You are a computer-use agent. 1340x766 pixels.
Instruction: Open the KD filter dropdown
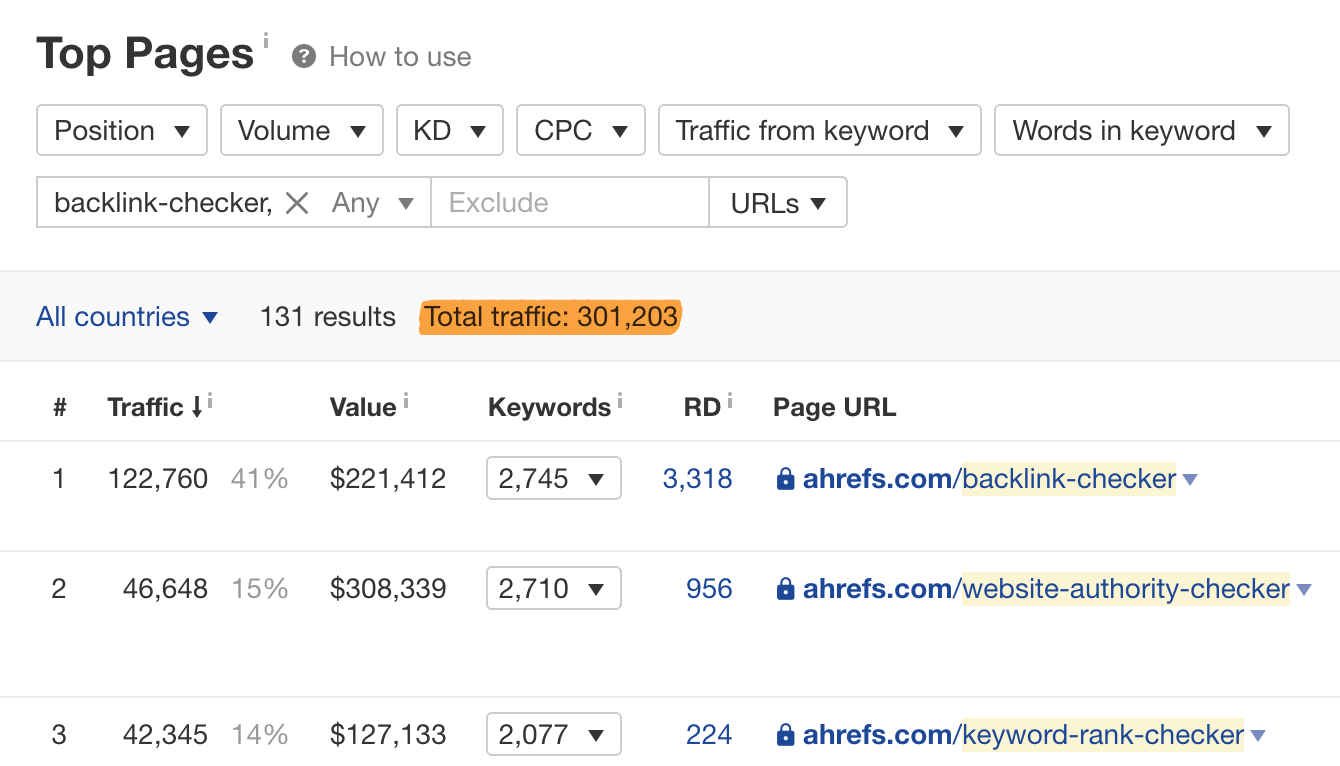pyautogui.click(x=449, y=131)
